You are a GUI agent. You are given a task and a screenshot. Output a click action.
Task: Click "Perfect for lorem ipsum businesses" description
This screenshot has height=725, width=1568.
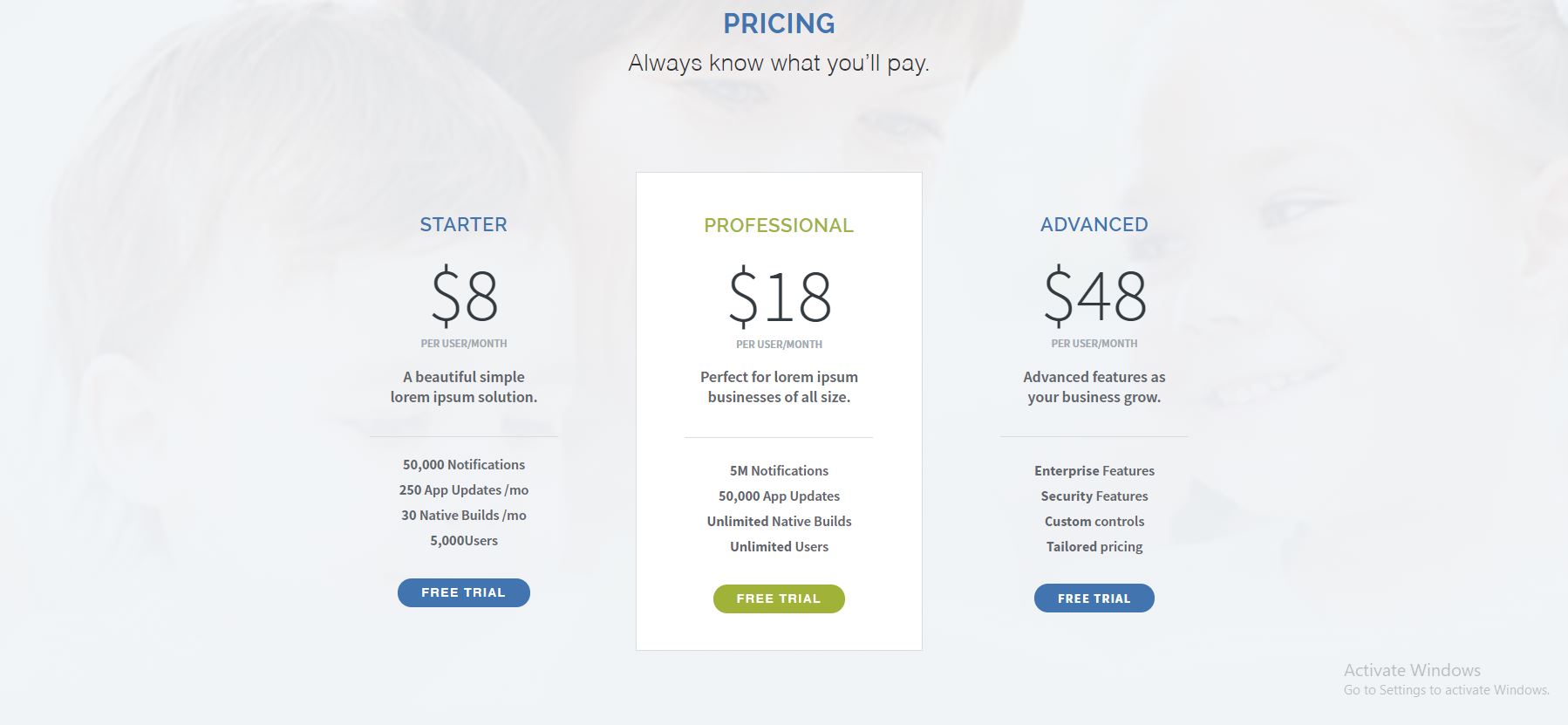coord(779,386)
